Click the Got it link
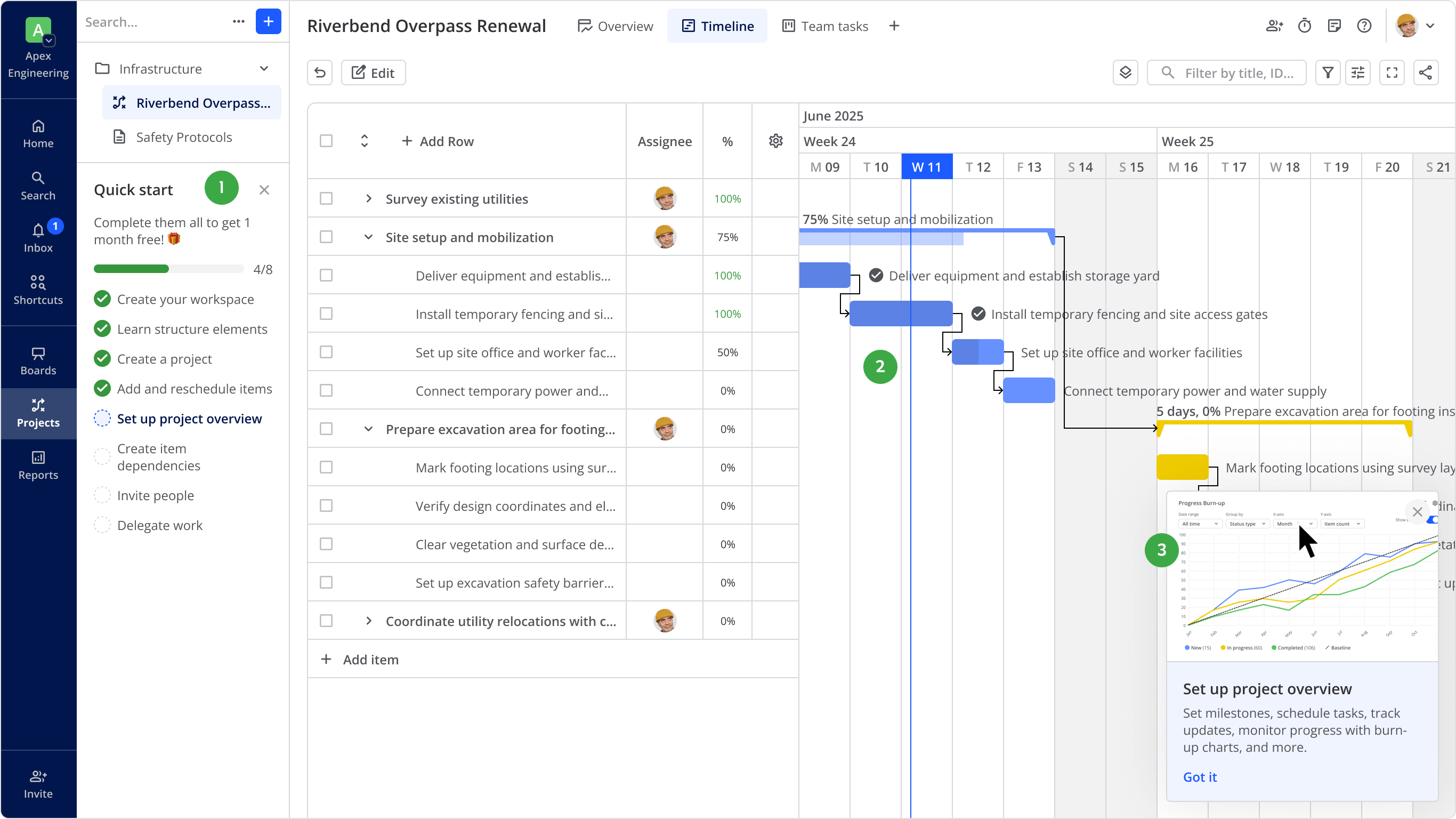Viewport: 1456px width, 819px height. click(1200, 776)
